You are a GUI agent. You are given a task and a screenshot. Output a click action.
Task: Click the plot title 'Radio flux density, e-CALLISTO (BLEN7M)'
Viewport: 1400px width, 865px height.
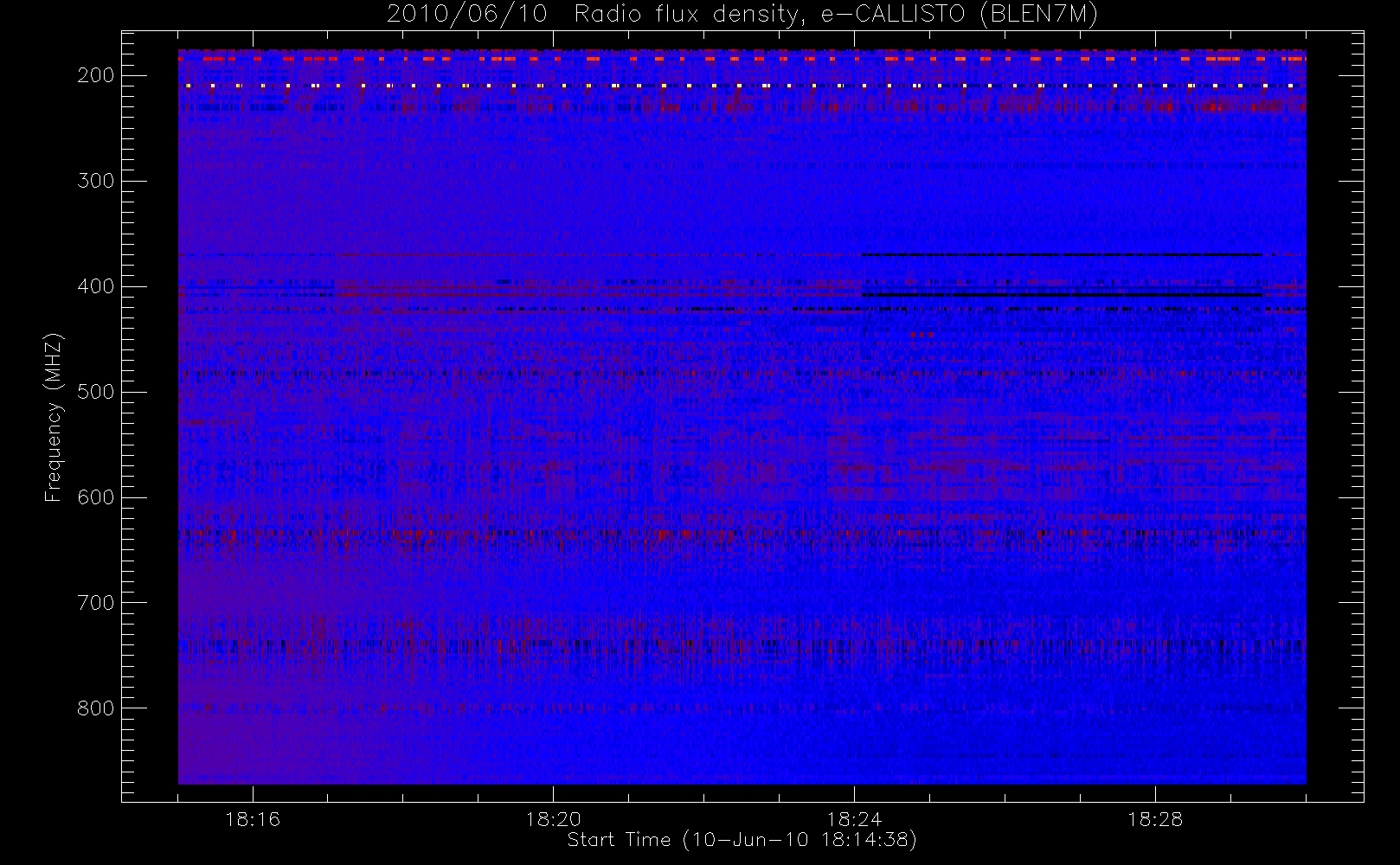[837, 15]
